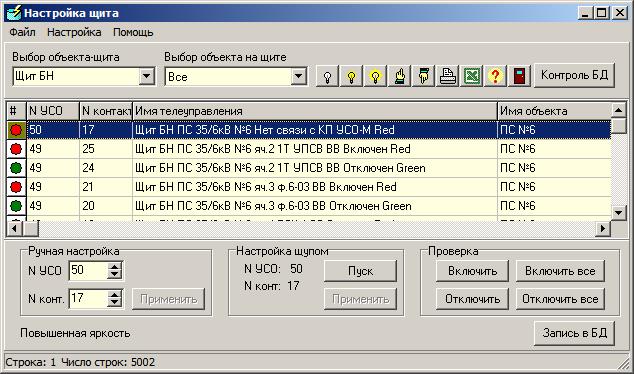Click the Повышенная яркость label

tap(75, 333)
